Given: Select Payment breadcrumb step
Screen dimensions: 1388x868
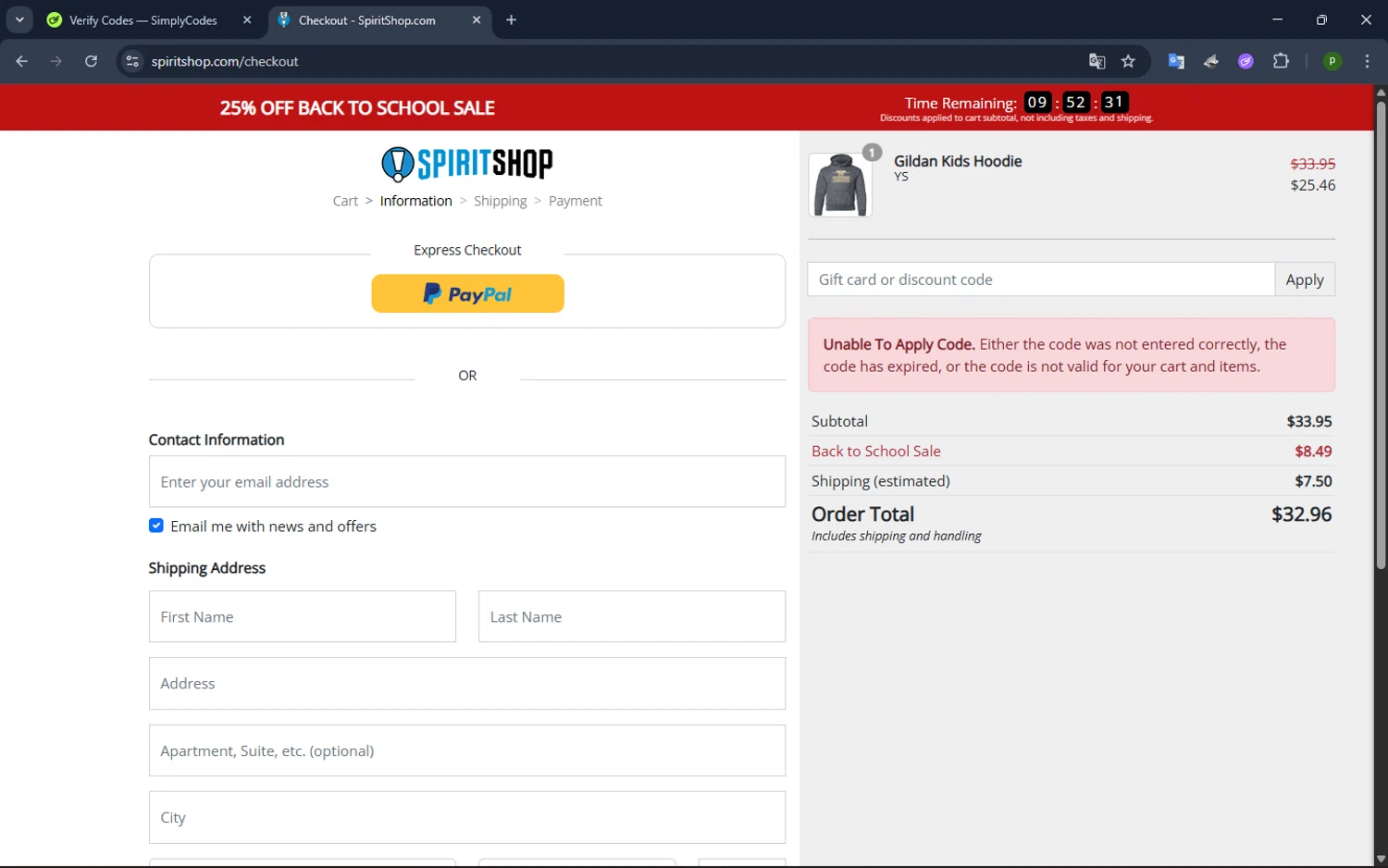Looking at the screenshot, I should [575, 201].
